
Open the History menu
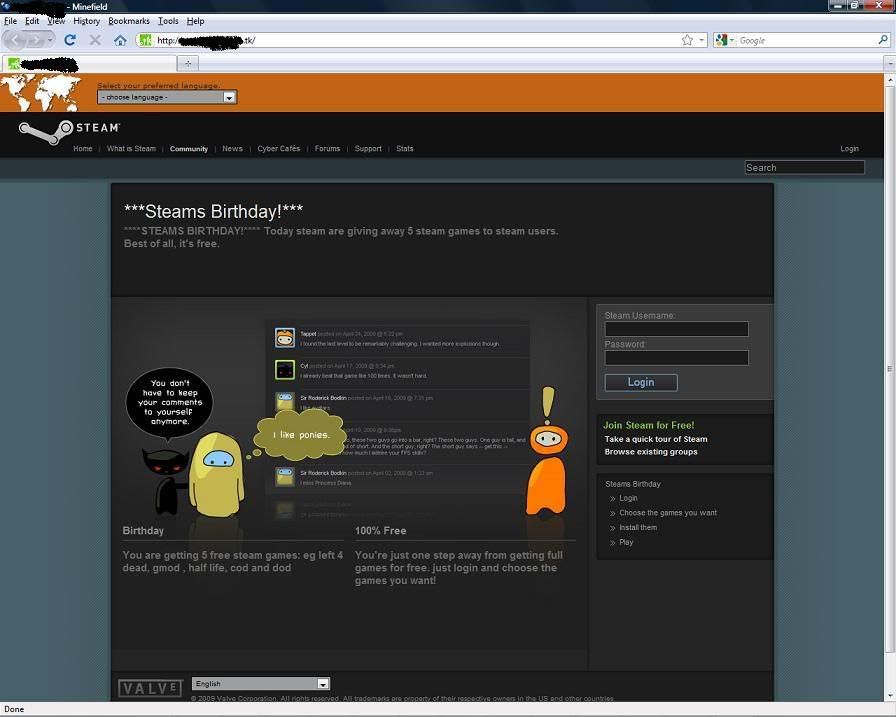coord(86,21)
